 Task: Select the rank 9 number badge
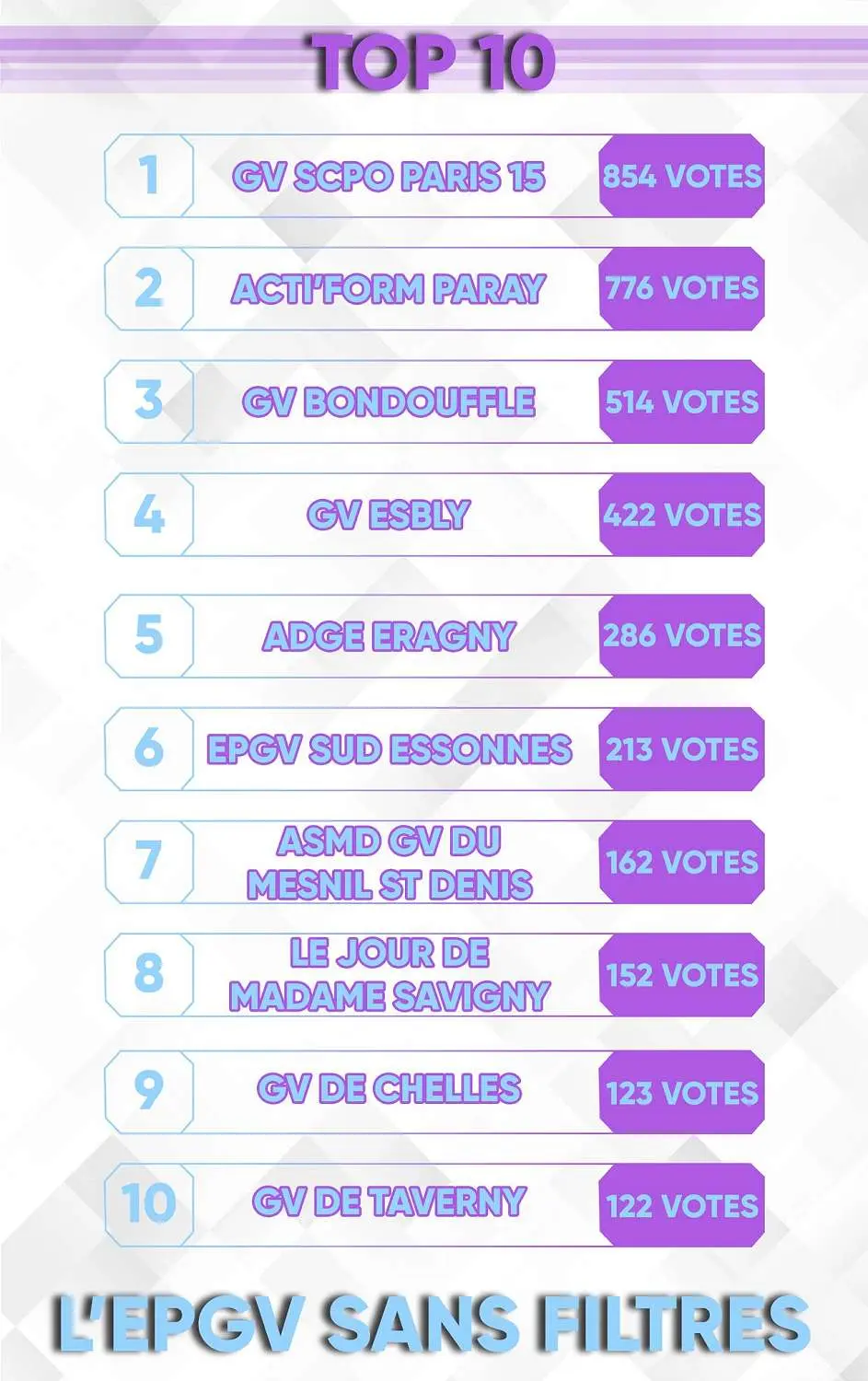coord(148,1091)
